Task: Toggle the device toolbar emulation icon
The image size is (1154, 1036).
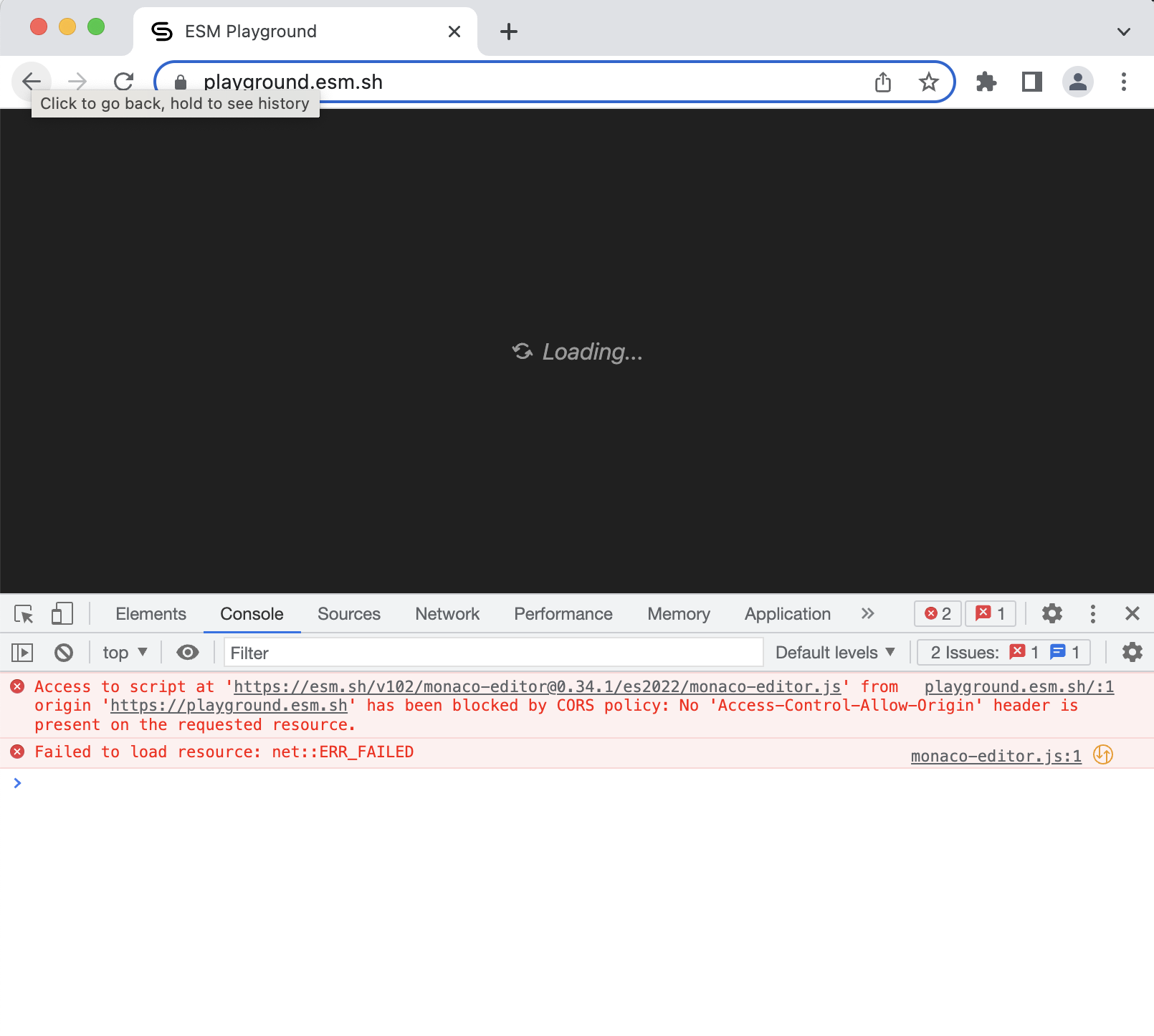Action: pyautogui.click(x=62, y=614)
